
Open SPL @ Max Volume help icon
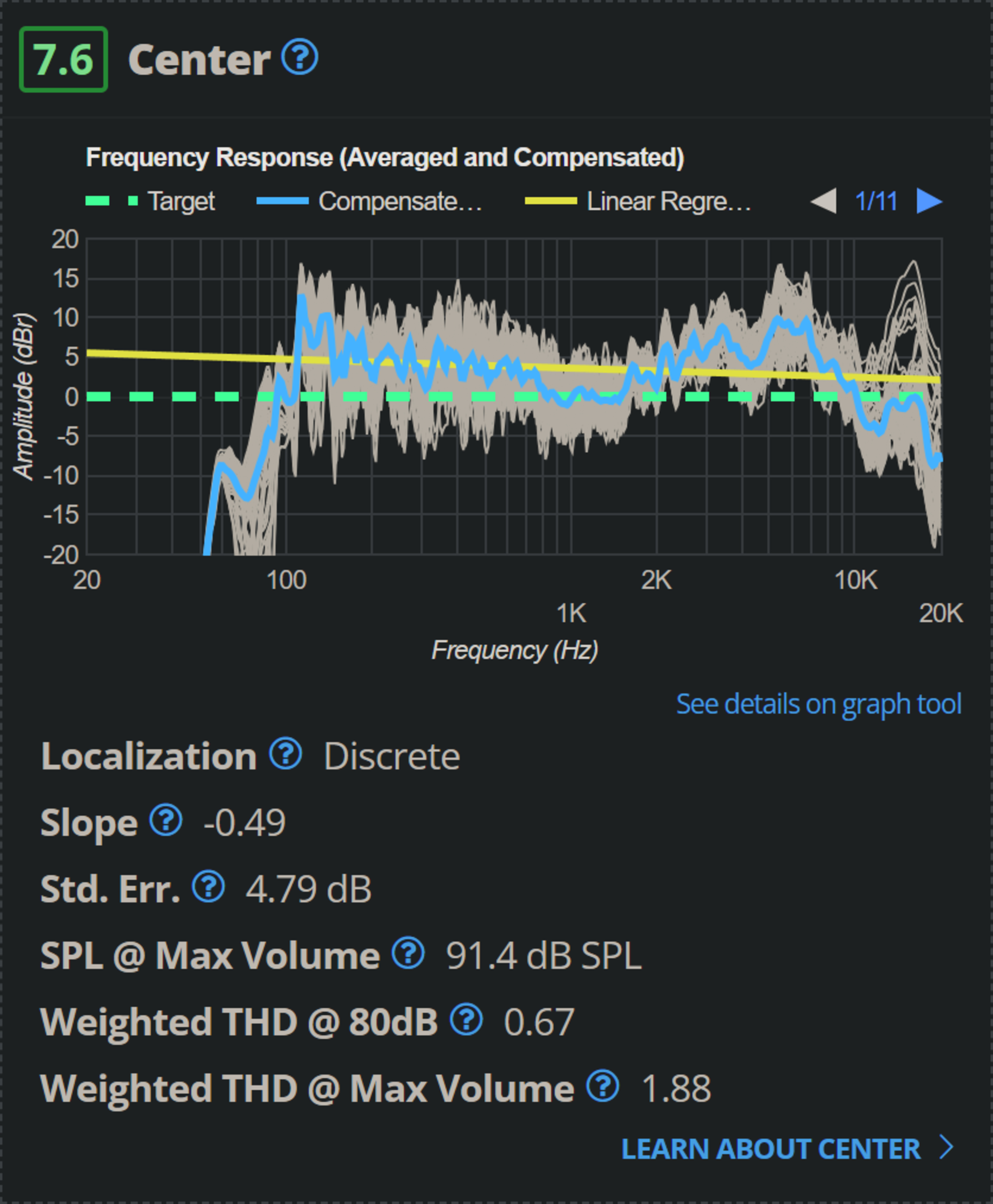[x=408, y=953]
